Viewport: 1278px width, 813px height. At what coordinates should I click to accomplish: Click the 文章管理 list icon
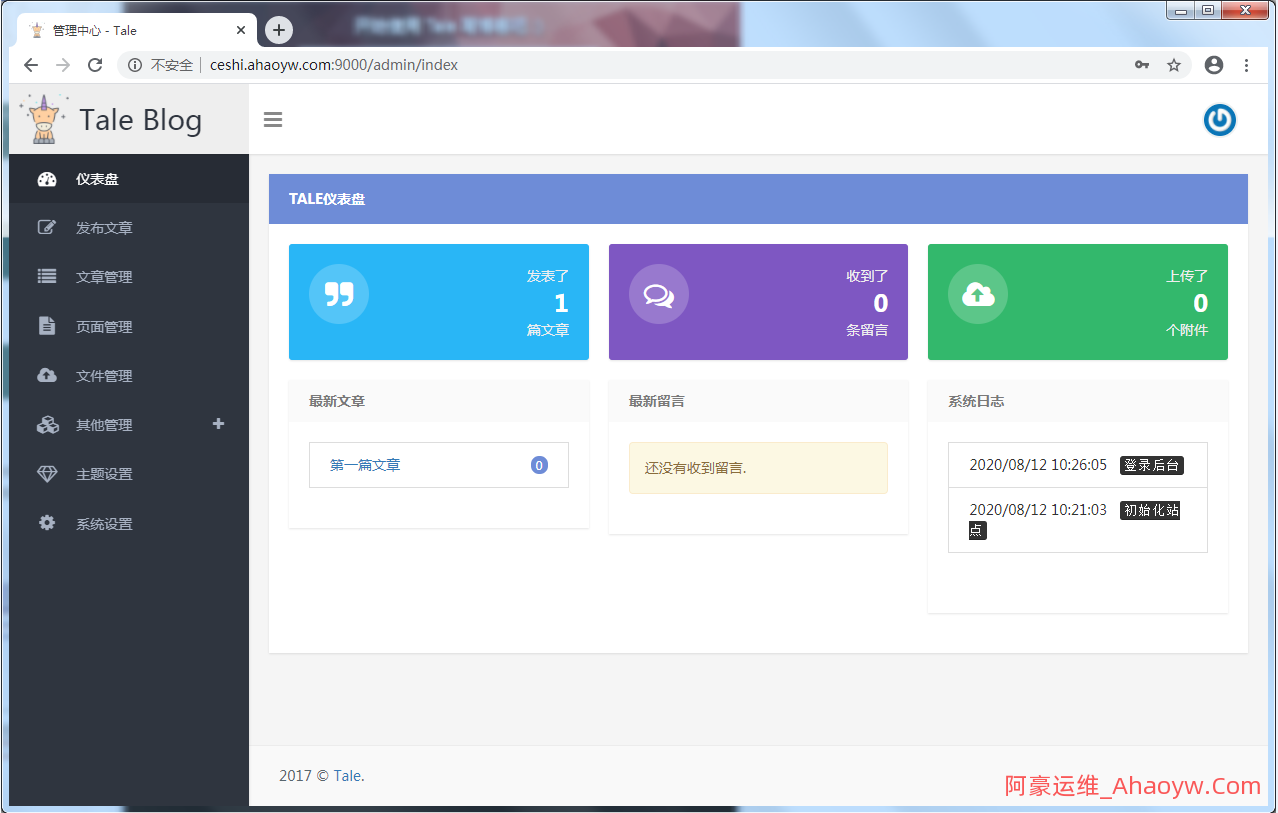[x=47, y=277]
